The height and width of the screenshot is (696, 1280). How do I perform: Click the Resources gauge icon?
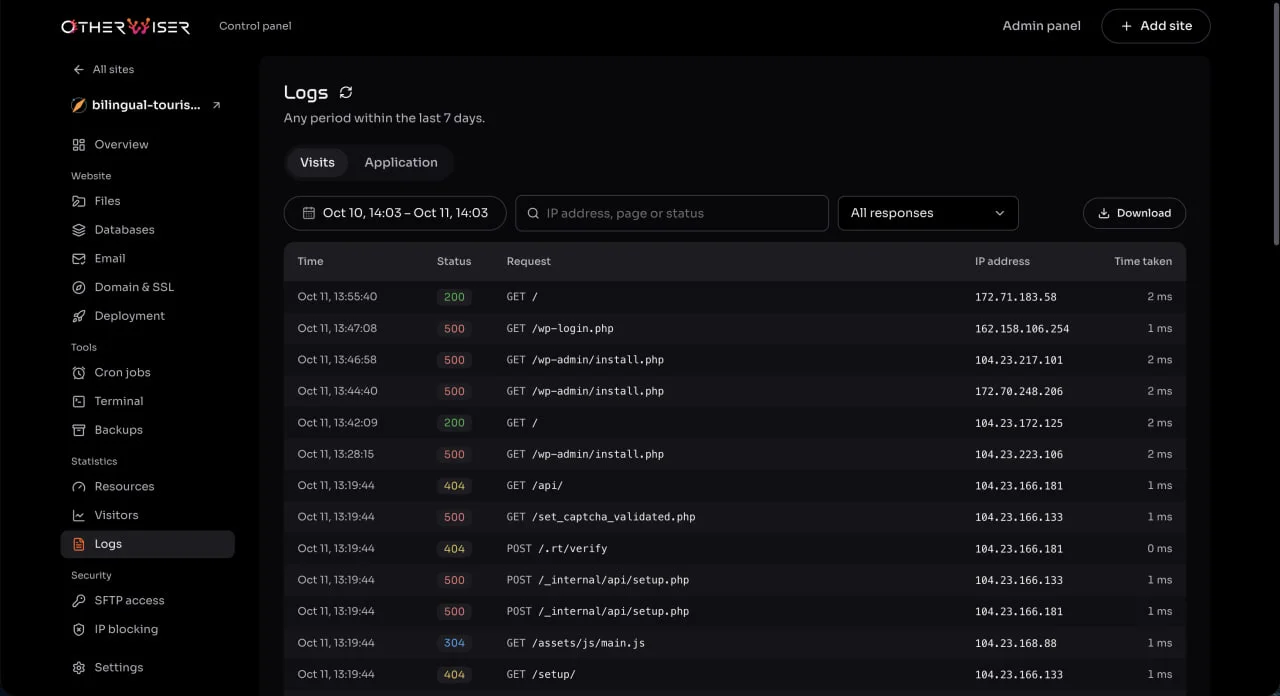[x=79, y=487]
